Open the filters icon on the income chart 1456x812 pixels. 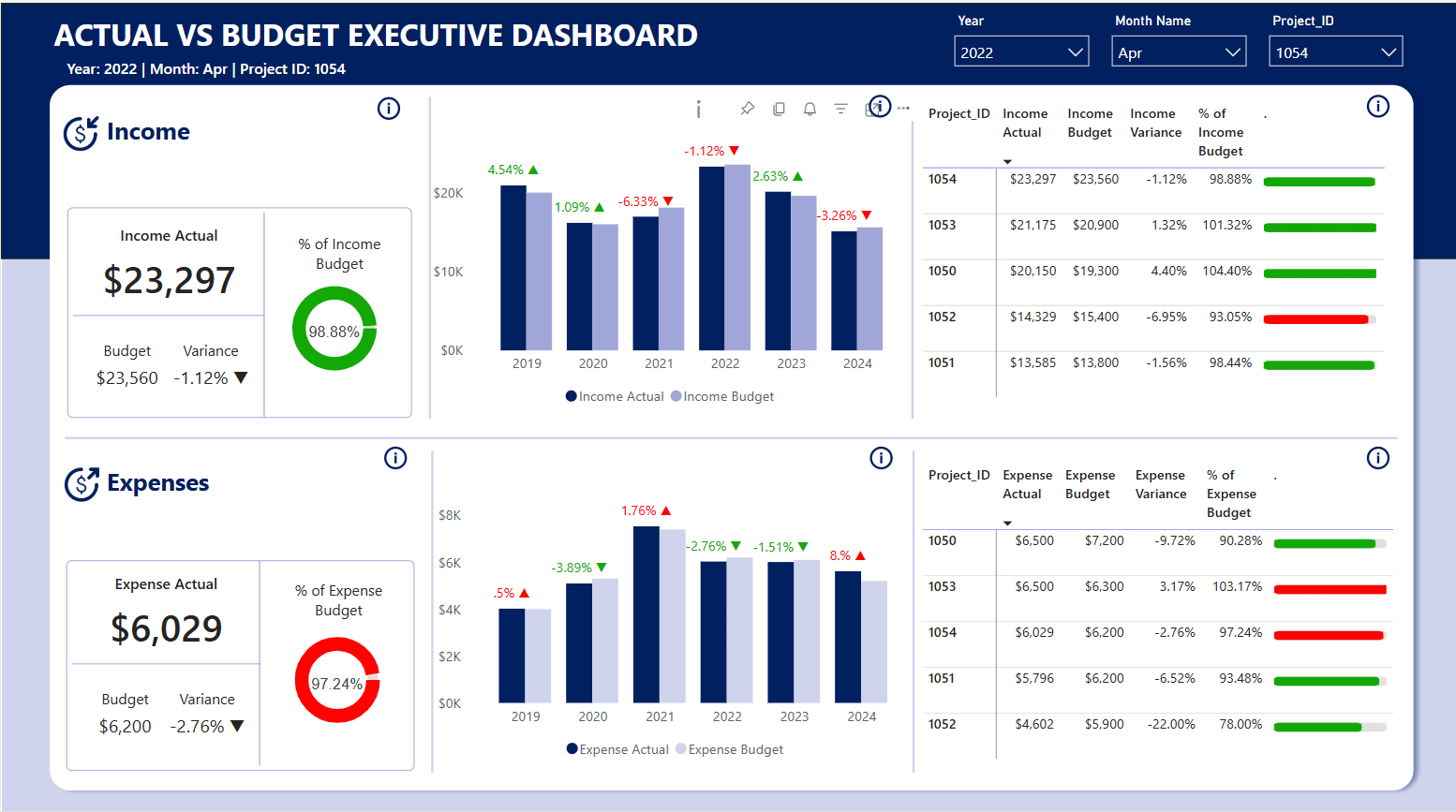coord(841,109)
